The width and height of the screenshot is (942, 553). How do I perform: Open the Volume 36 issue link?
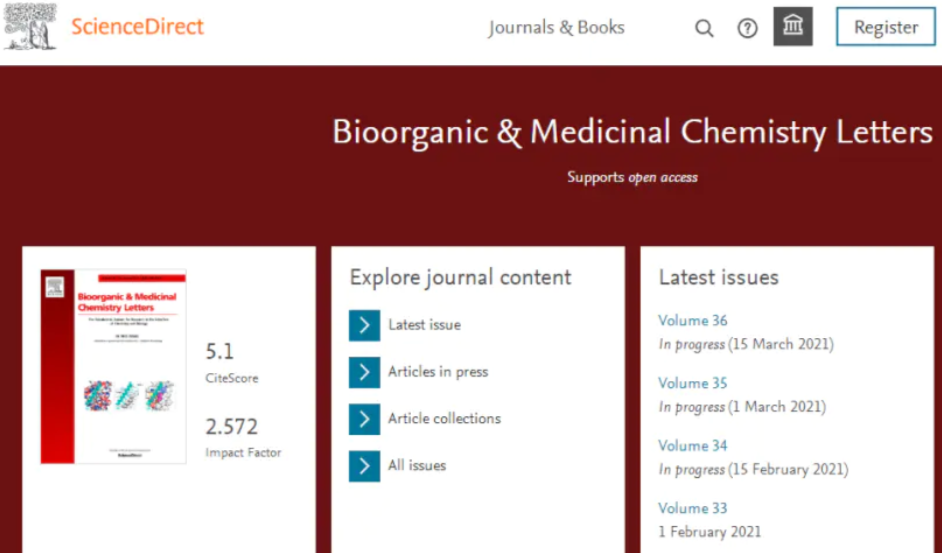[x=693, y=320]
